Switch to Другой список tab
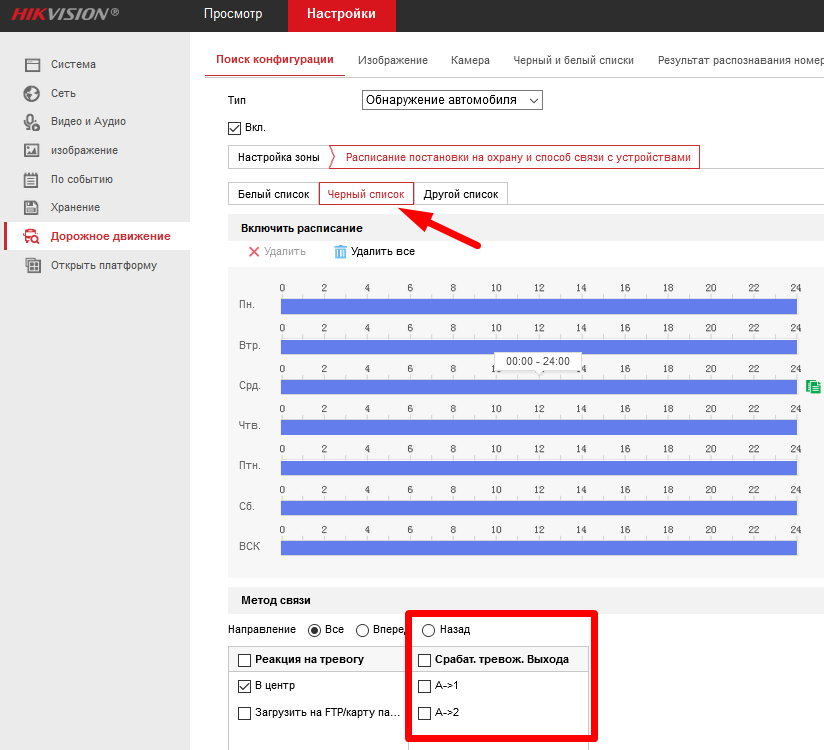This screenshot has width=824, height=750. coord(460,194)
